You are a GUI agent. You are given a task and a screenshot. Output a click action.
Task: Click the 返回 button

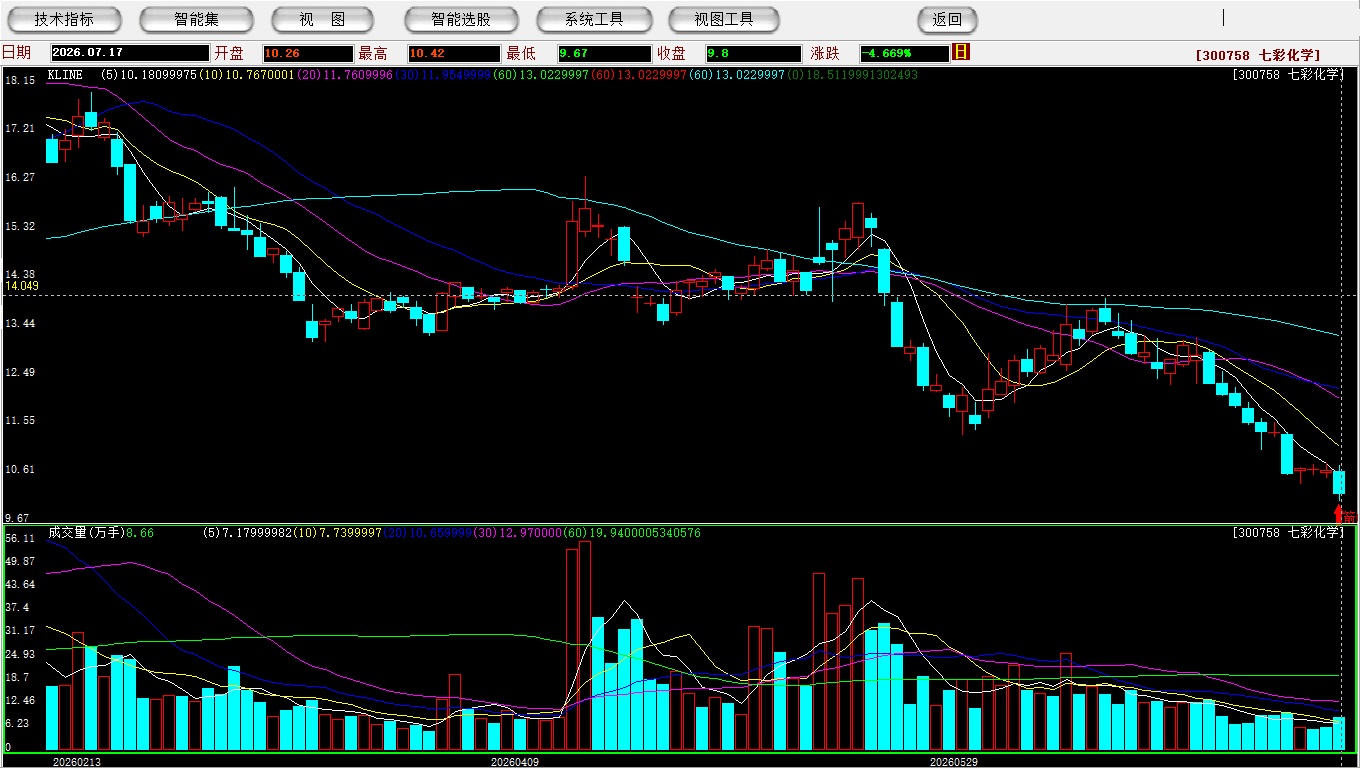(947, 19)
